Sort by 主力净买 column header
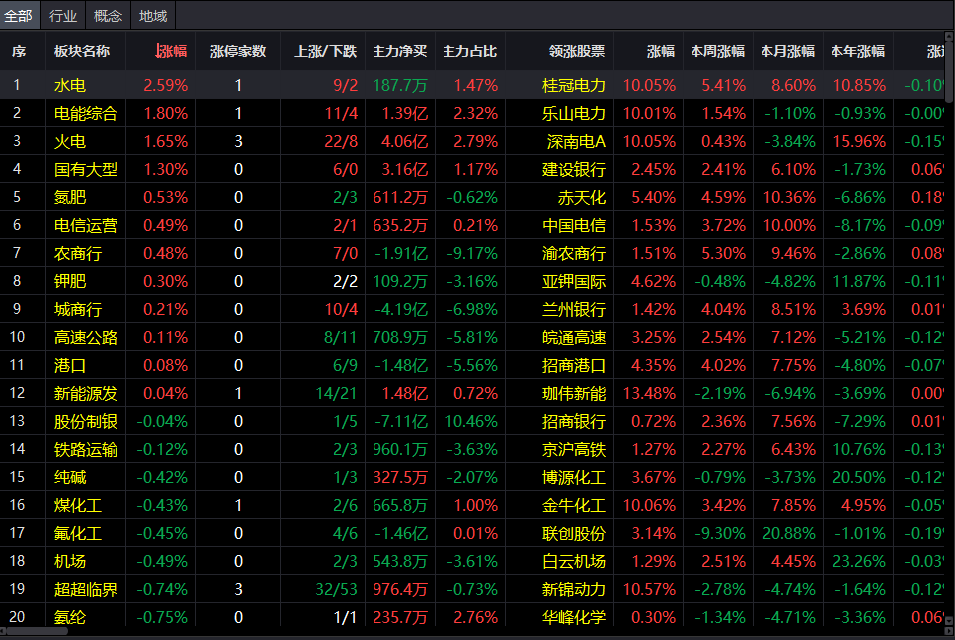955x640 pixels. tap(400, 51)
